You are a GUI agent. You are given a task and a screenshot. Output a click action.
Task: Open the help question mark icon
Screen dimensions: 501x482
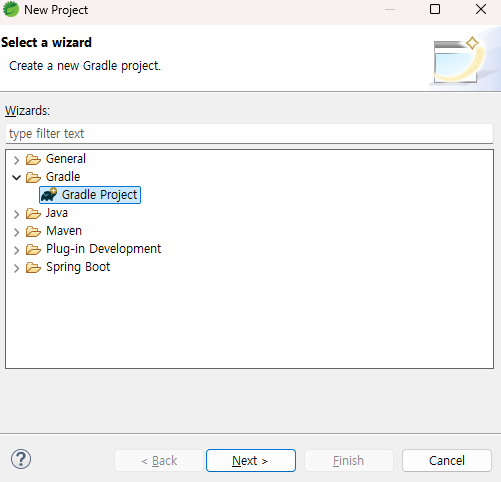pos(21,459)
